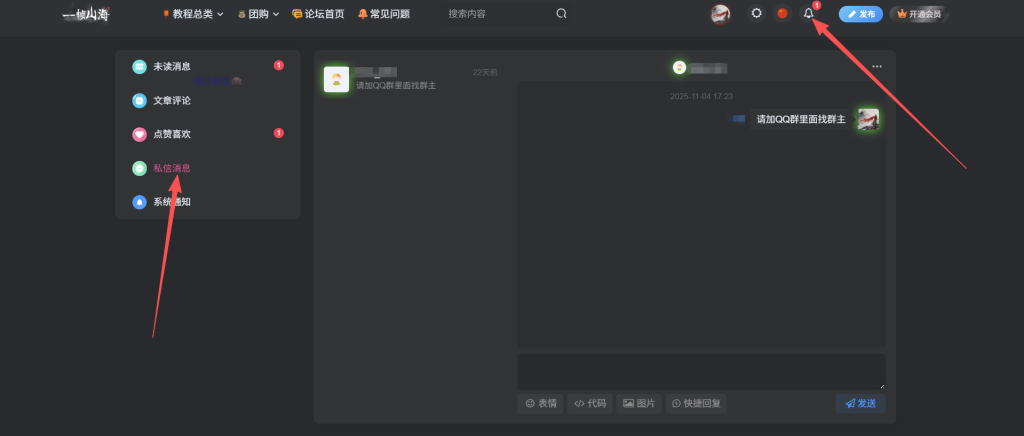Open the 表情 emoji picker
The height and width of the screenshot is (436, 1024).
541,403
